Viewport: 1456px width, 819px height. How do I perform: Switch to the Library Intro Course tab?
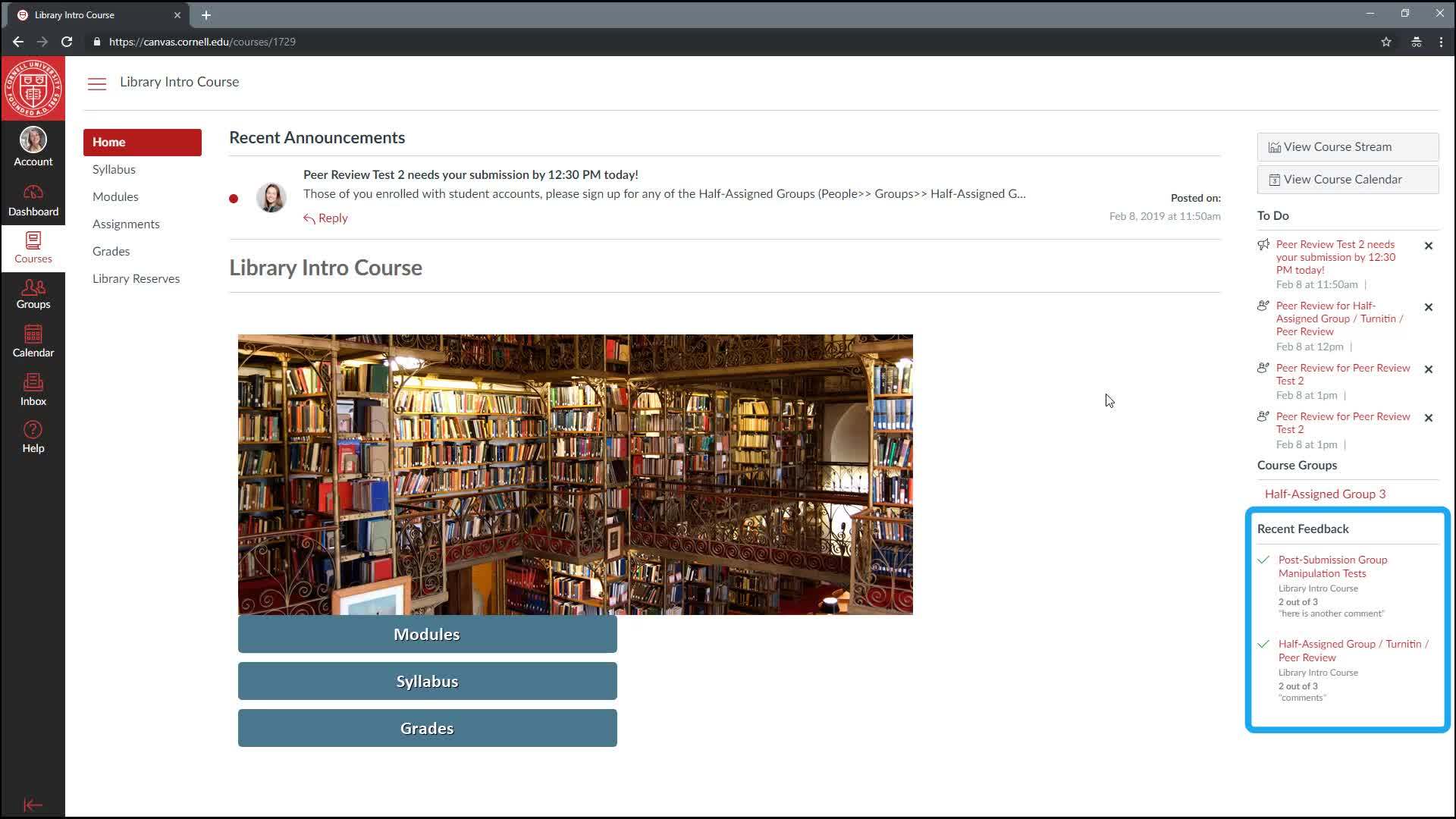click(x=91, y=14)
